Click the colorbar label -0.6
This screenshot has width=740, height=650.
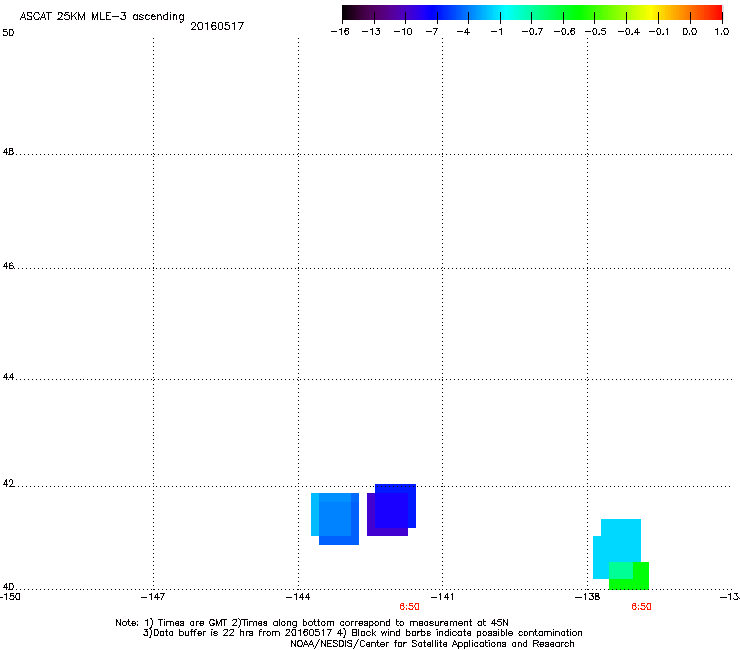(564, 32)
